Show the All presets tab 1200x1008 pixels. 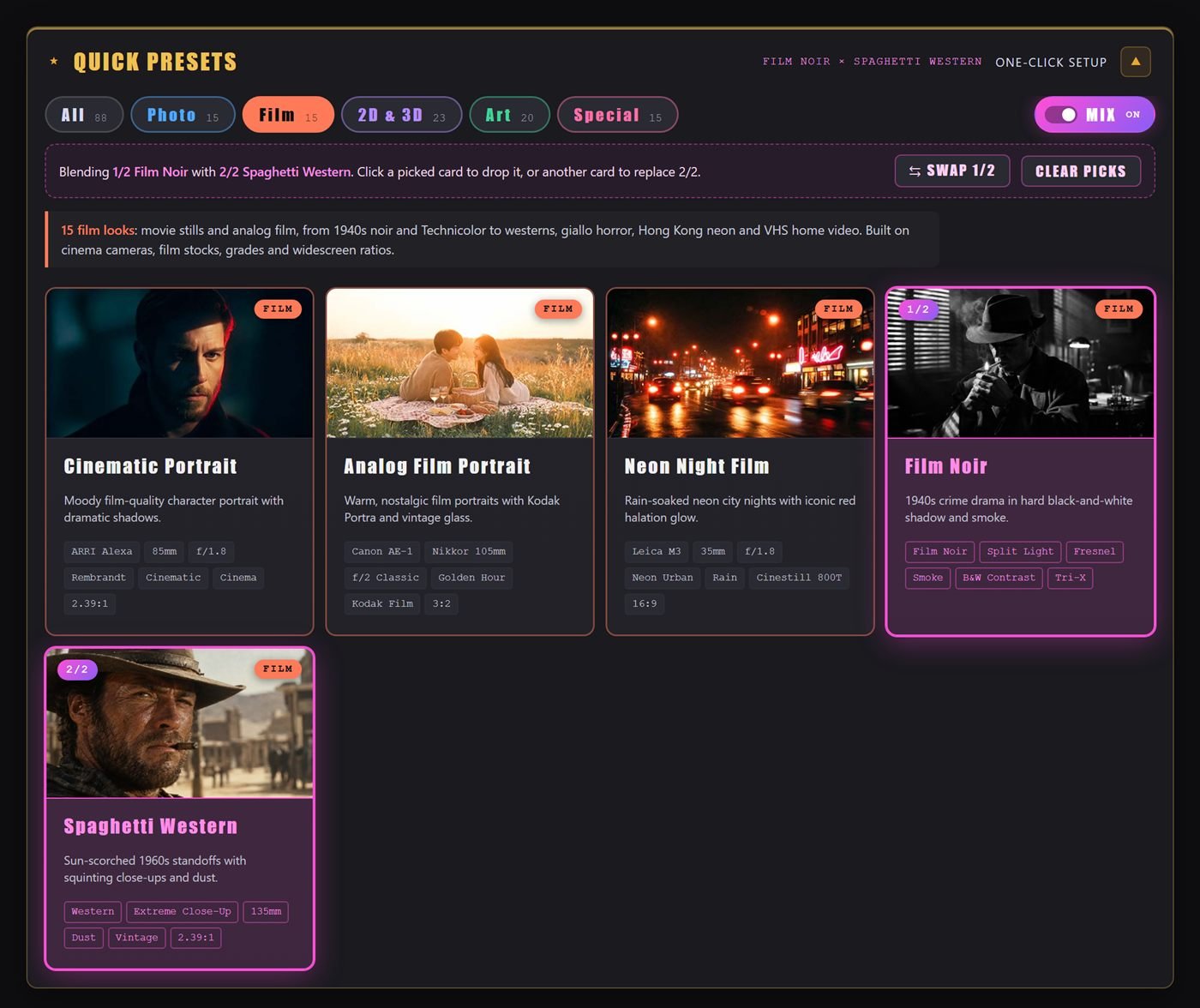[84, 115]
